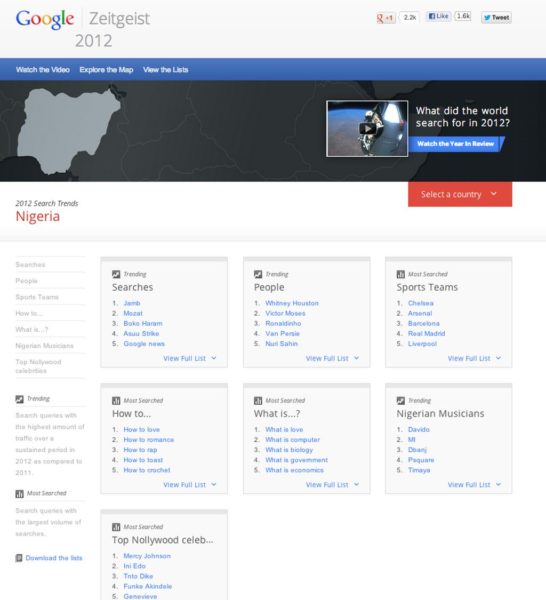Viewport: 546px width, 600px height.
Task: Play the Year in Review video thumbnail
Action: pos(367,129)
